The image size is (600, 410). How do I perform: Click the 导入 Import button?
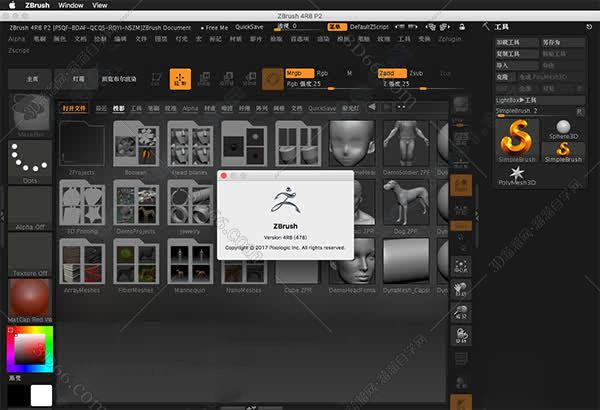coord(517,65)
